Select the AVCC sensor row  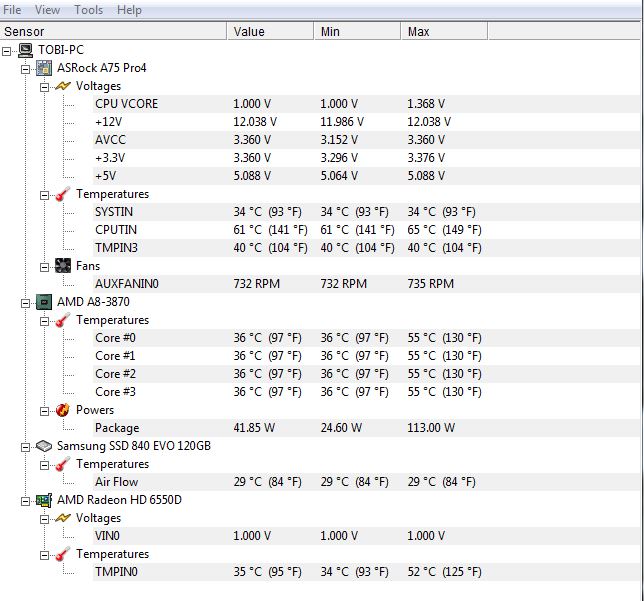pos(366,140)
